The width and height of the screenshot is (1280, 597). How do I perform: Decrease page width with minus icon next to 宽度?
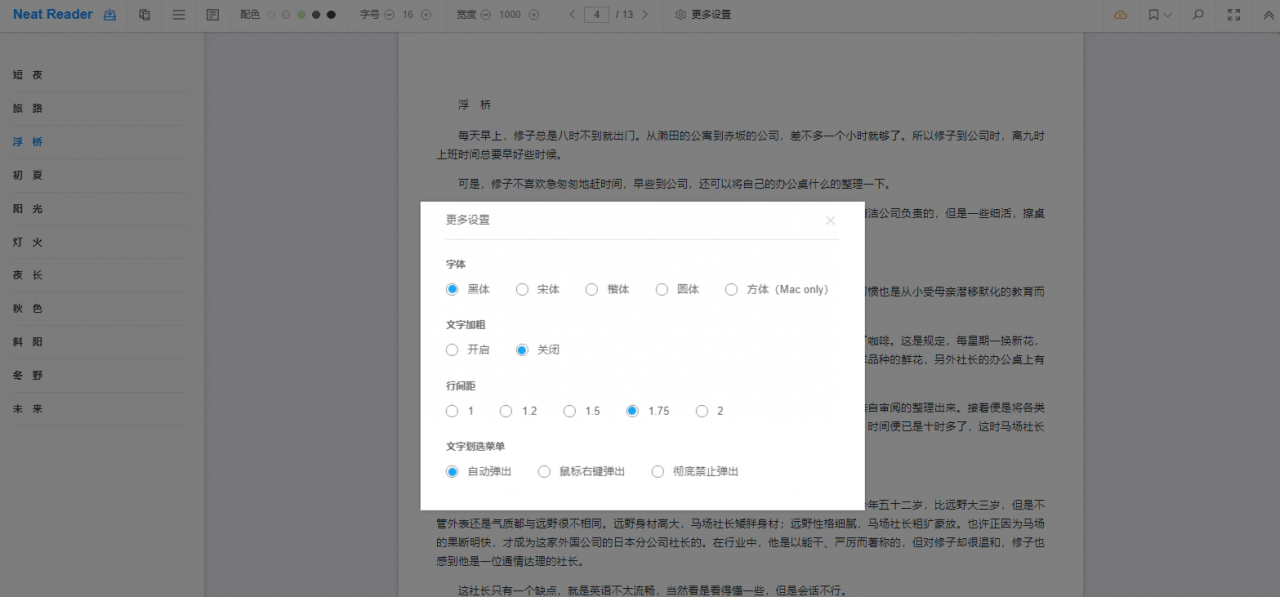(486, 15)
